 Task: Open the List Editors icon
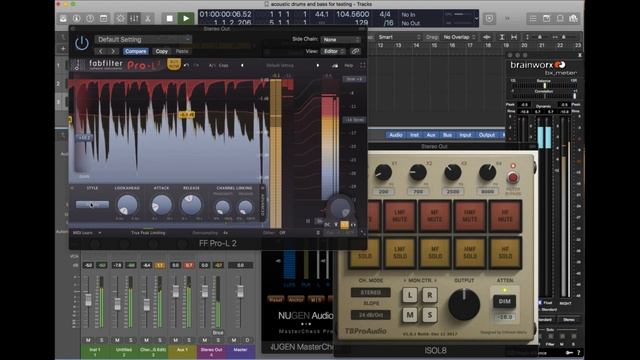[x=533, y=19]
